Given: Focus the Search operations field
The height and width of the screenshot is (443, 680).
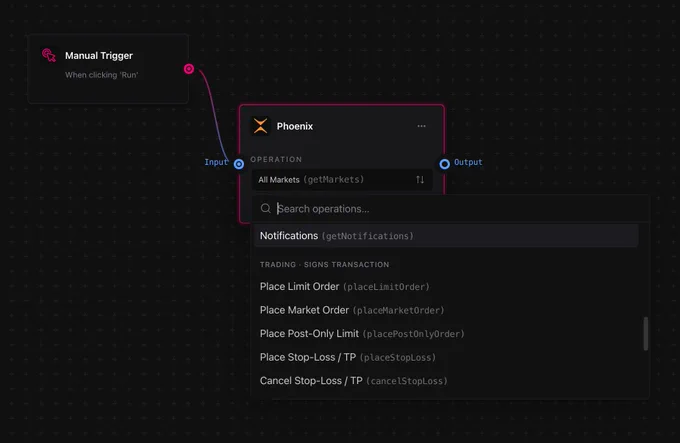Looking at the screenshot, I should [450, 208].
